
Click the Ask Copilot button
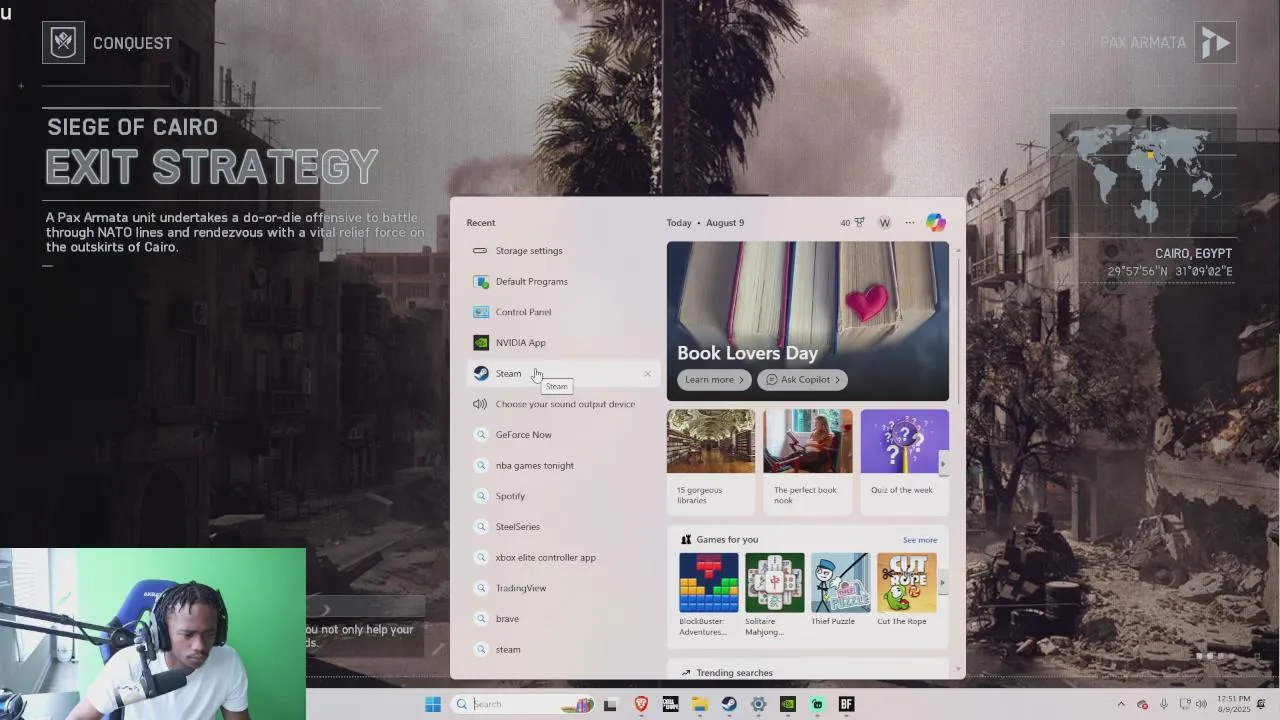tap(803, 380)
